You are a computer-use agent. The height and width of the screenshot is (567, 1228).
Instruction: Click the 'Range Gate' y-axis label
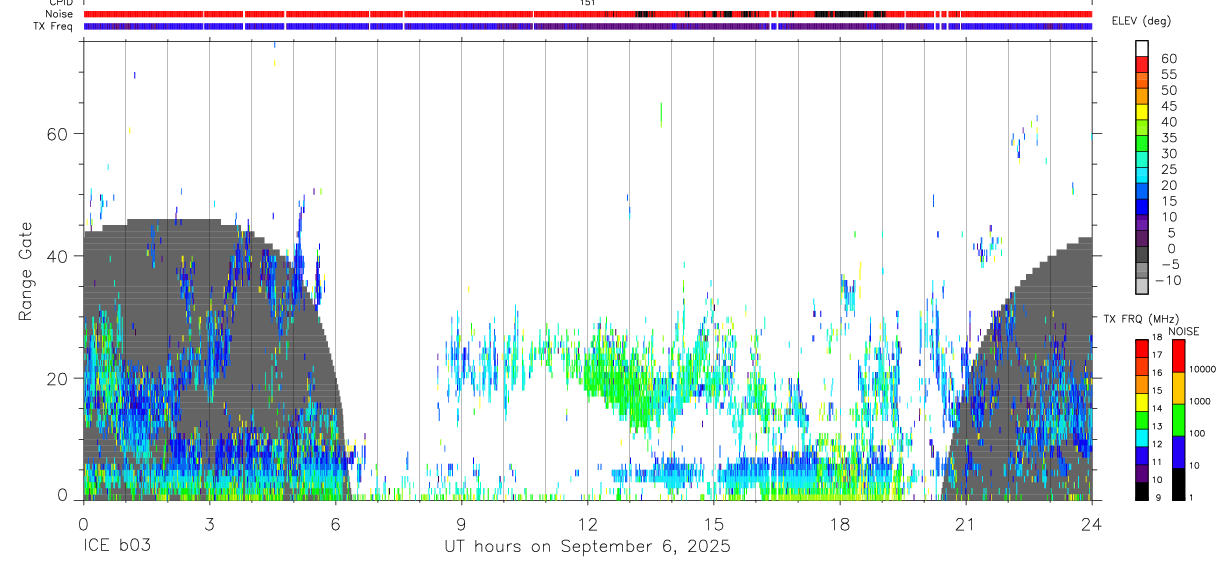pos(26,272)
